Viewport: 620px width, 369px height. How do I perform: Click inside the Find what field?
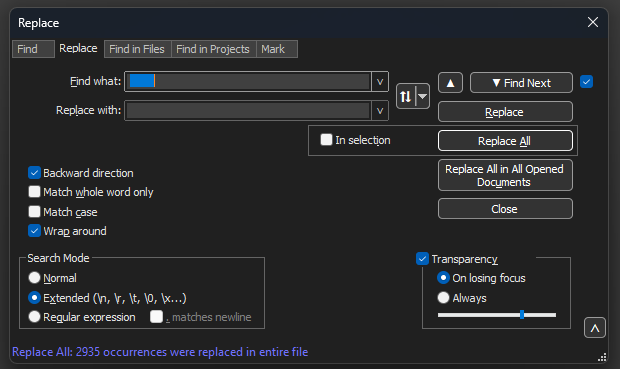[x=248, y=82]
